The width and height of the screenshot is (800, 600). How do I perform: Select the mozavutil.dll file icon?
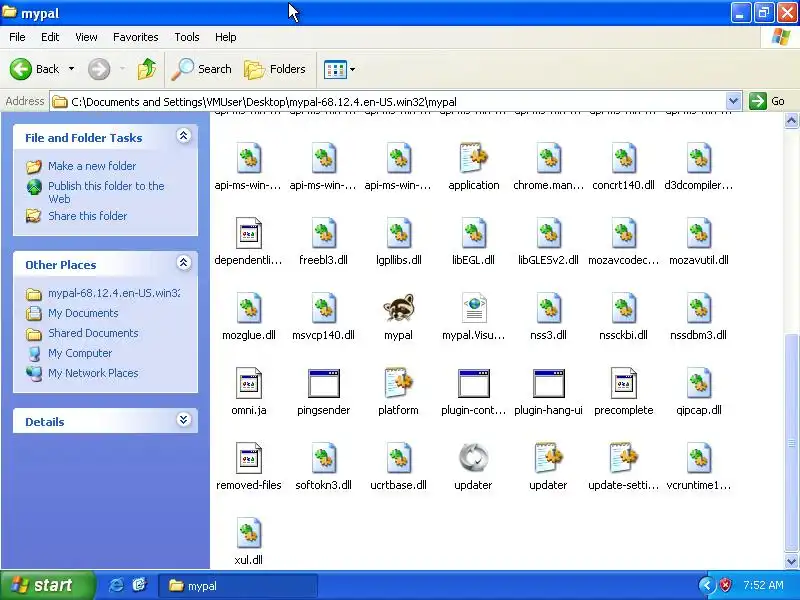tap(698, 233)
